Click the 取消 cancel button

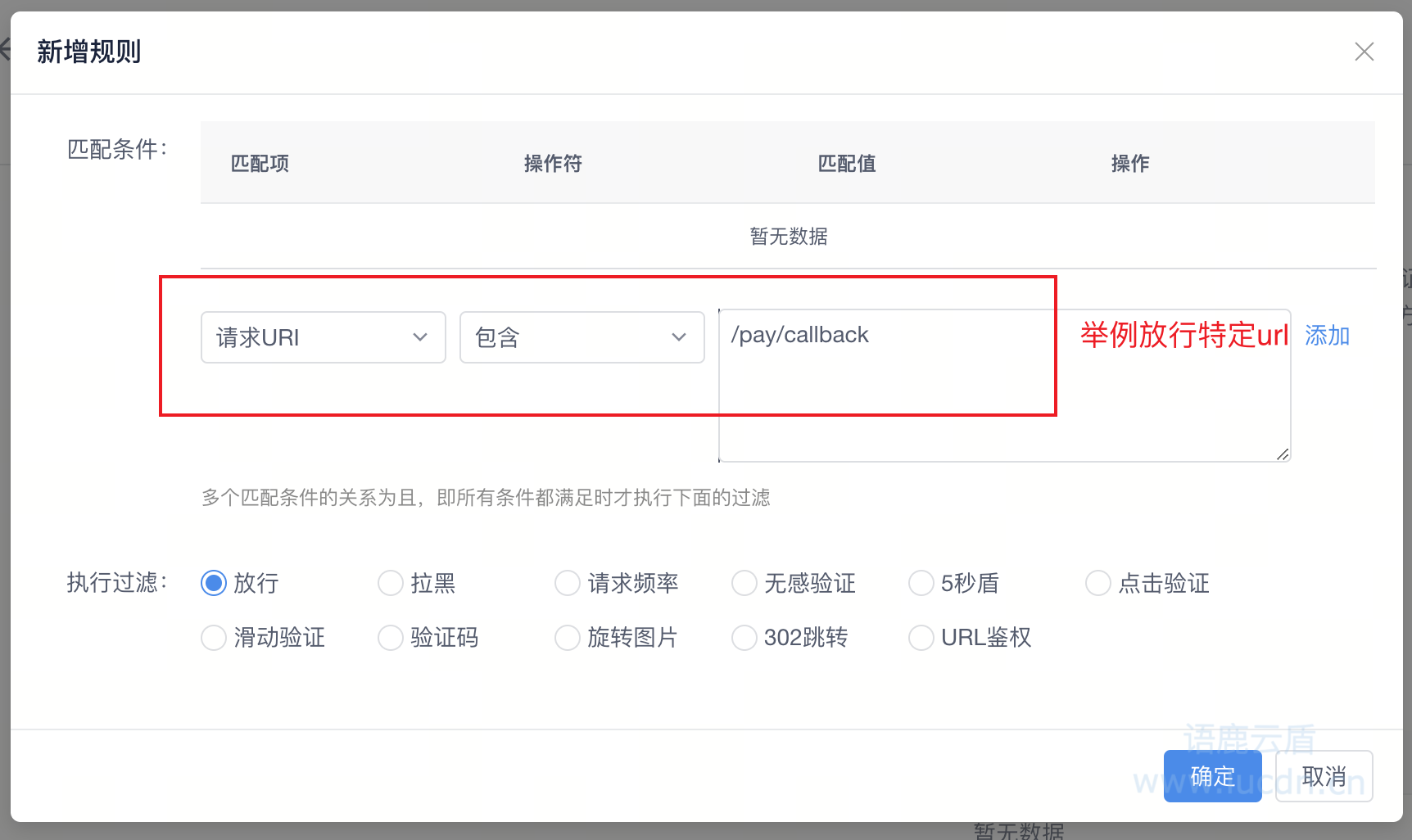click(x=1324, y=776)
